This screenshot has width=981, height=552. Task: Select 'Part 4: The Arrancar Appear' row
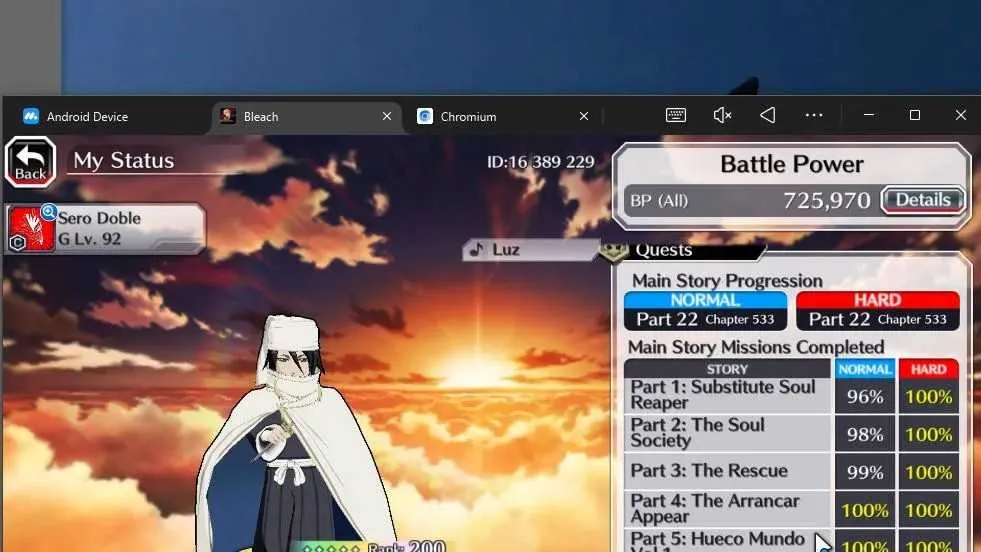tap(727, 509)
